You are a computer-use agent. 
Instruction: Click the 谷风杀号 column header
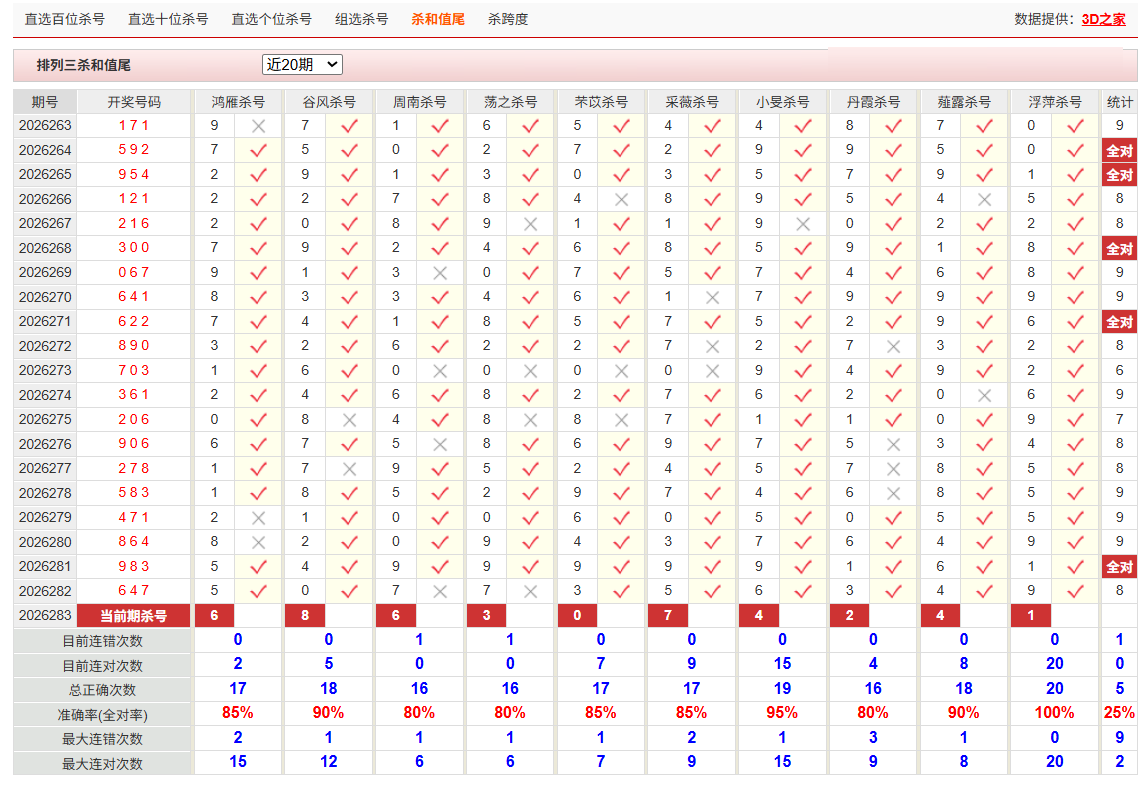(329, 102)
